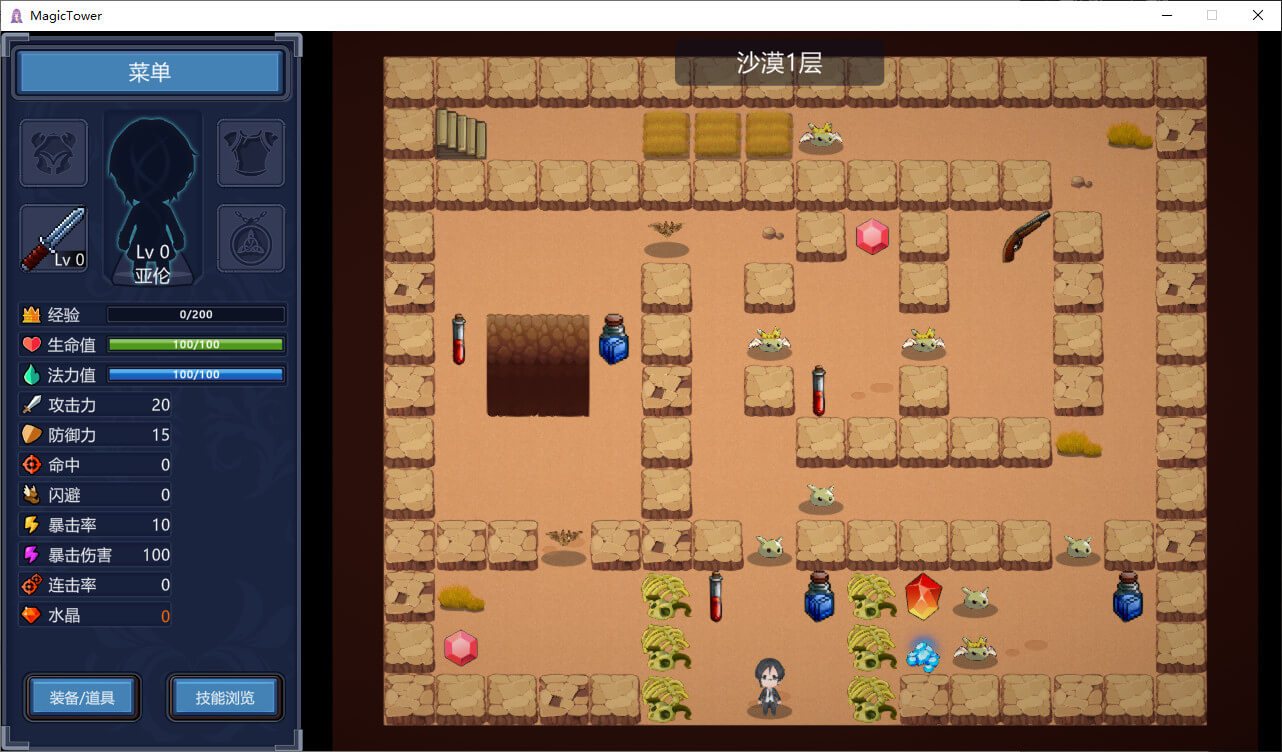Open the 菜单 menu button

coord(150,72)
